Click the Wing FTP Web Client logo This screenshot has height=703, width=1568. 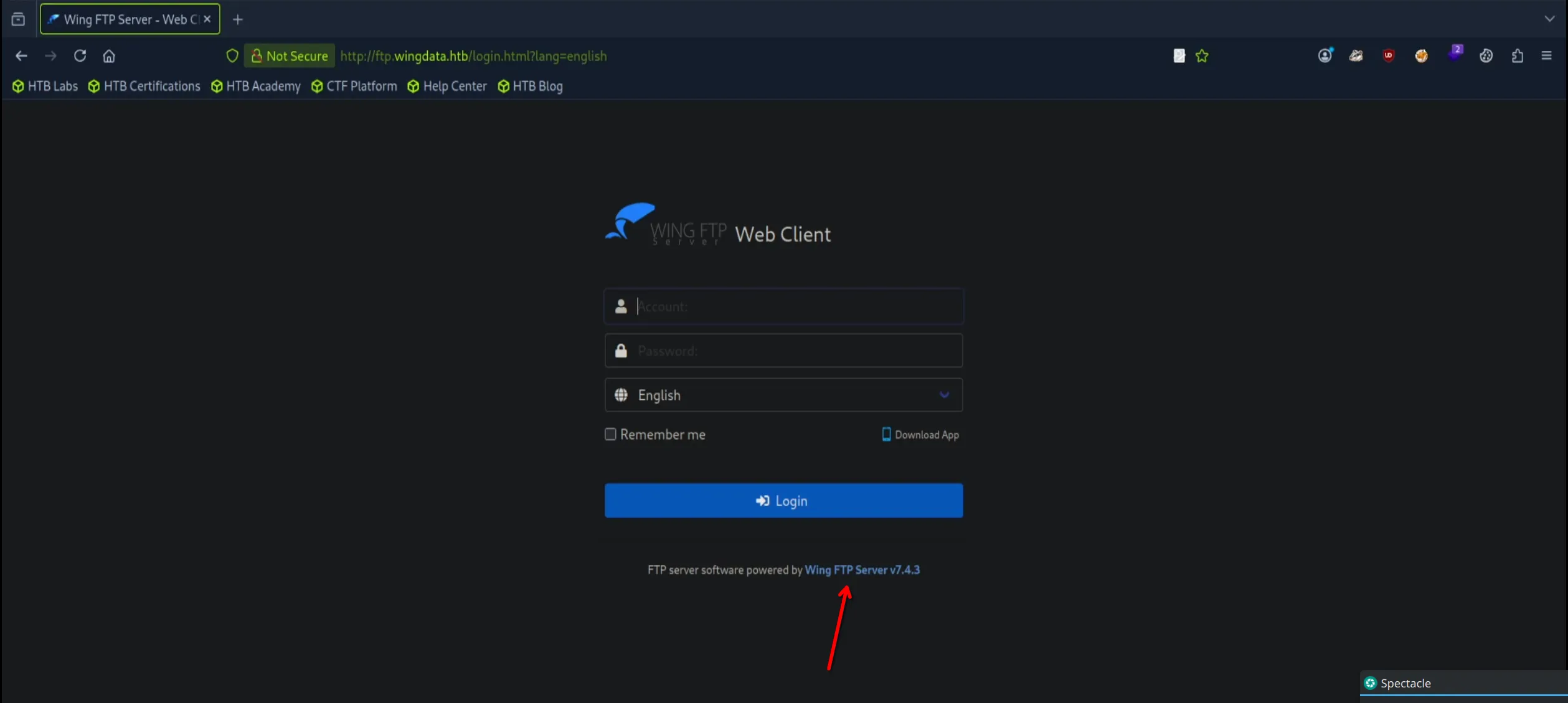click(717, 225)
